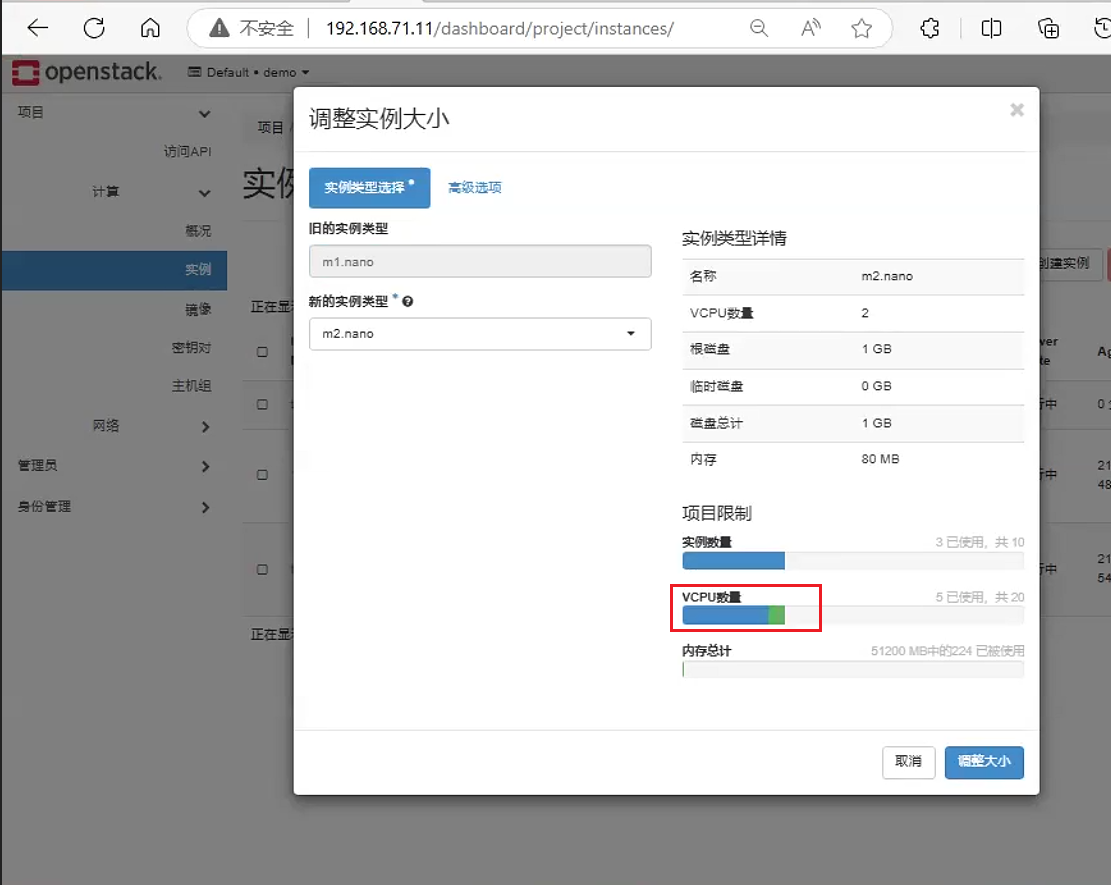The width and height of the screenshot is (1111, 885).
Task: Click the 调整大小 confirm button
Action: pyautogui.click(x=984, y=762)
